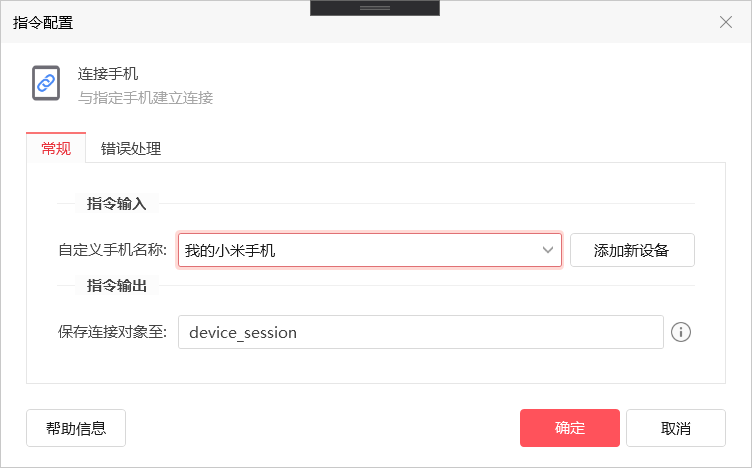Click the 保存连接对象至 label
The height and width of the screenshot is (468, 752).
pyautogui.click(x=112, y=332)
